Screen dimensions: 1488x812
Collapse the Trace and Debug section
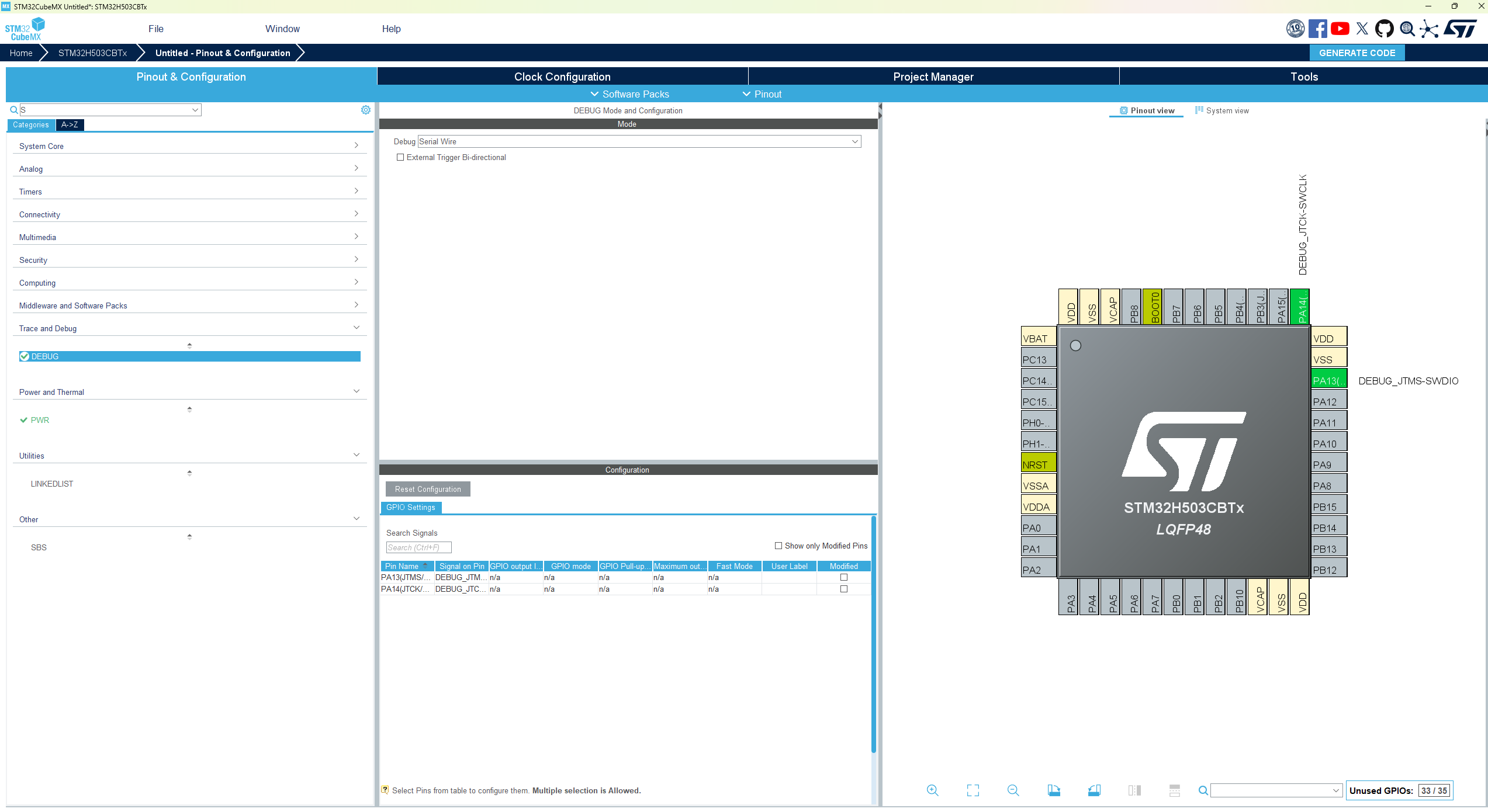point(357,327)
